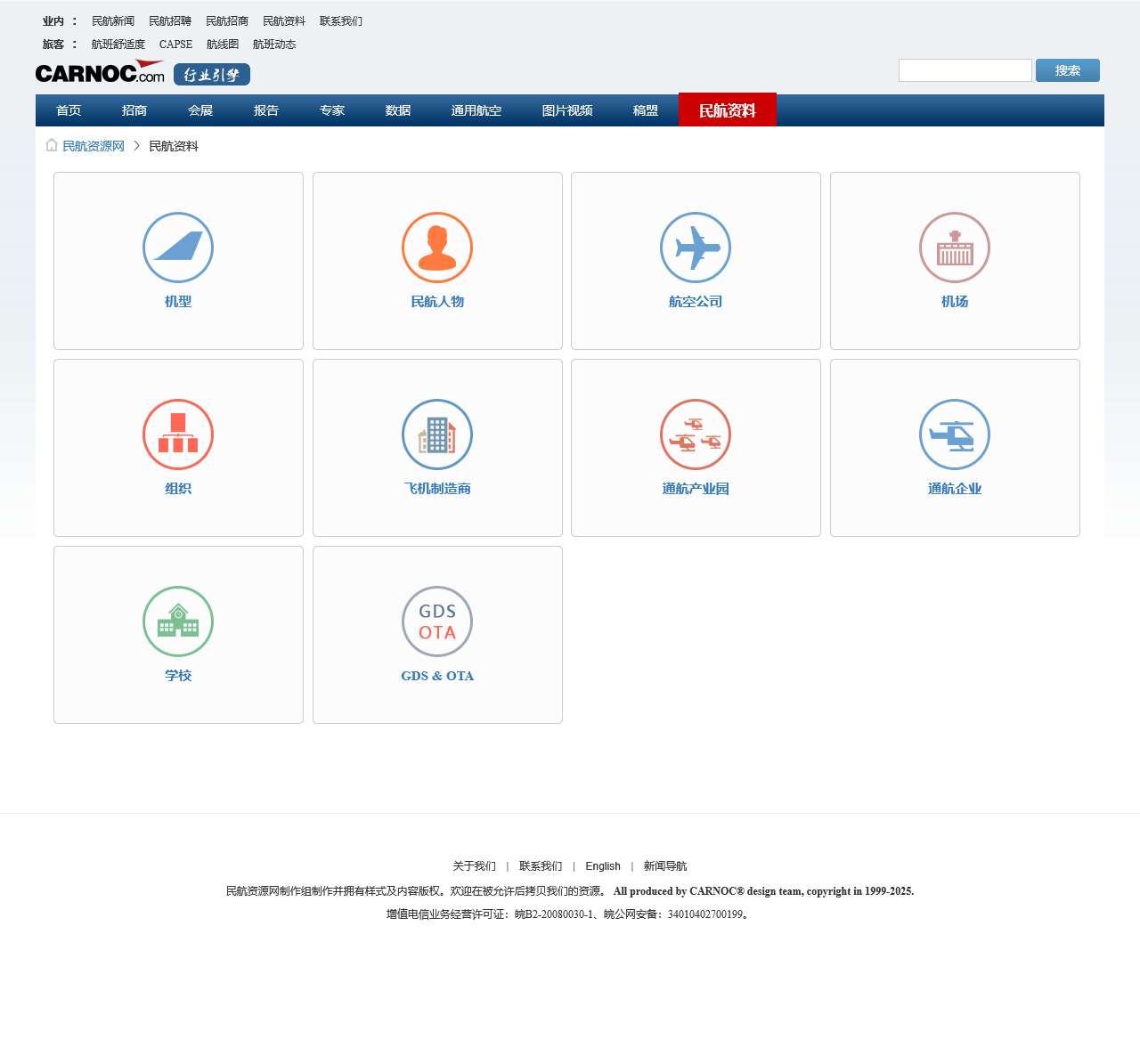1140x1064 pixels.
Task: Open the 机场 airport terminal icon
Action: [x=955, y=248]
